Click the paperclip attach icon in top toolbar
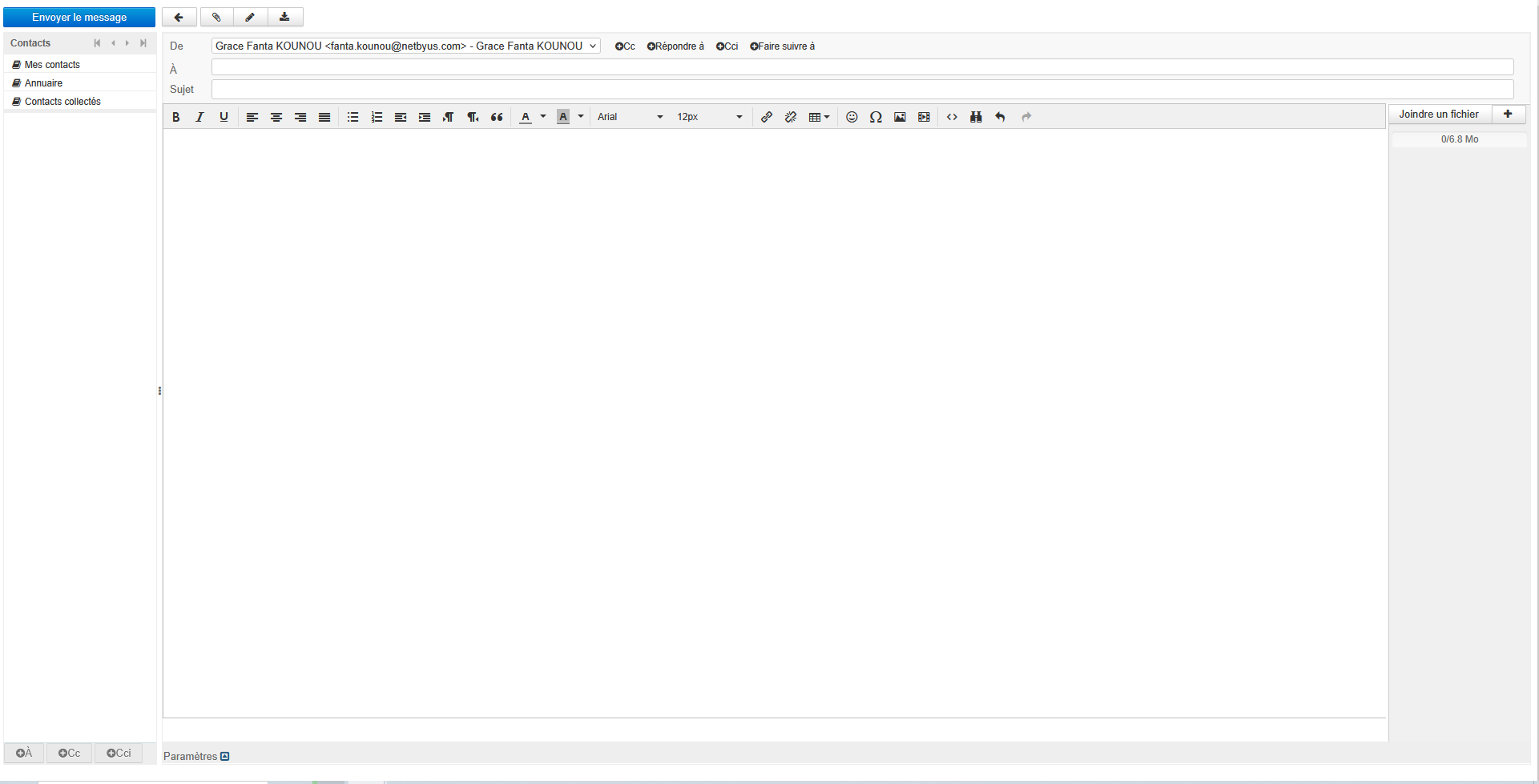Image resolution: width=1539 pixels, height=784 pixels. [x=216, y=17]
